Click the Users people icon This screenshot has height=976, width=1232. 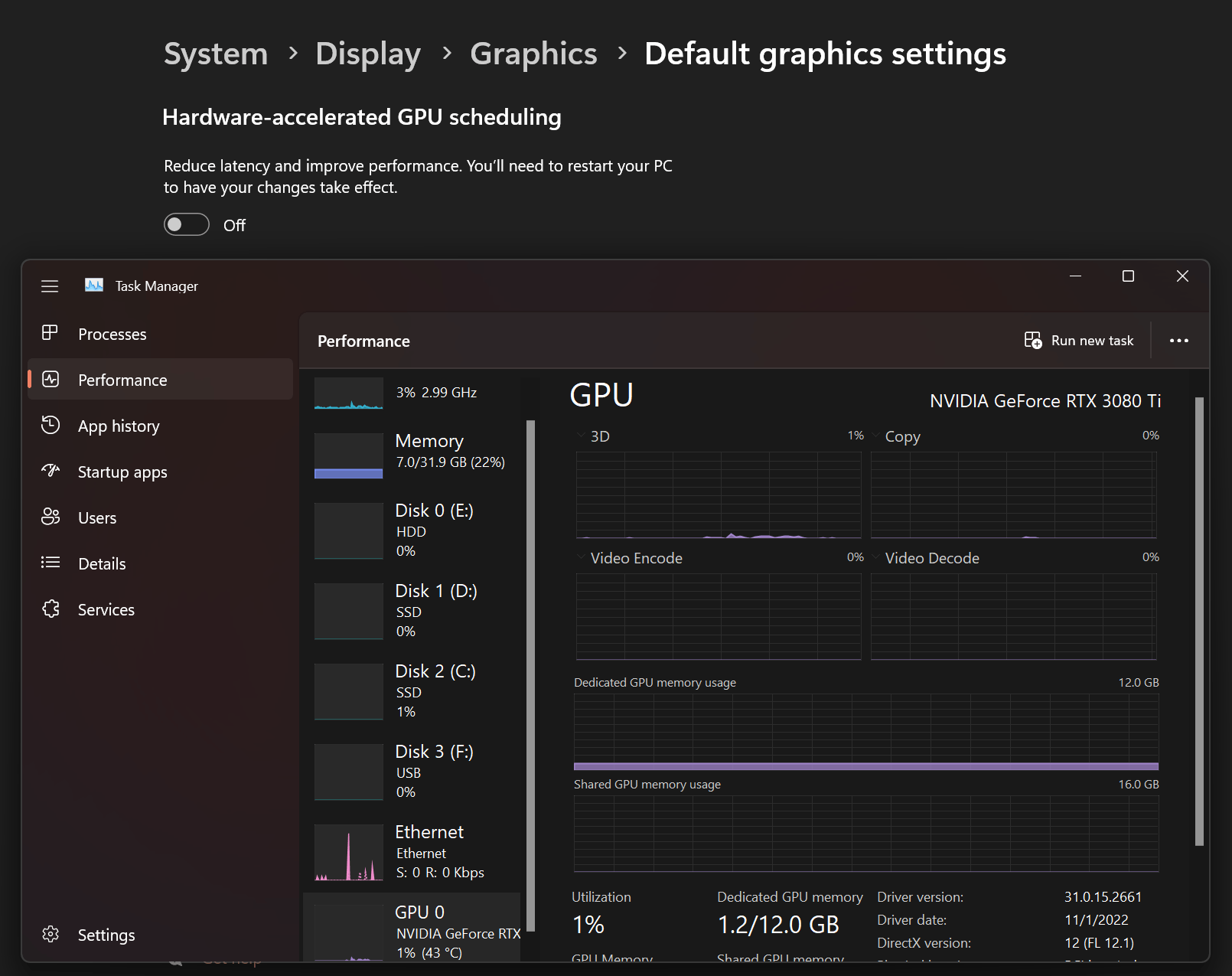pos(51,517)
